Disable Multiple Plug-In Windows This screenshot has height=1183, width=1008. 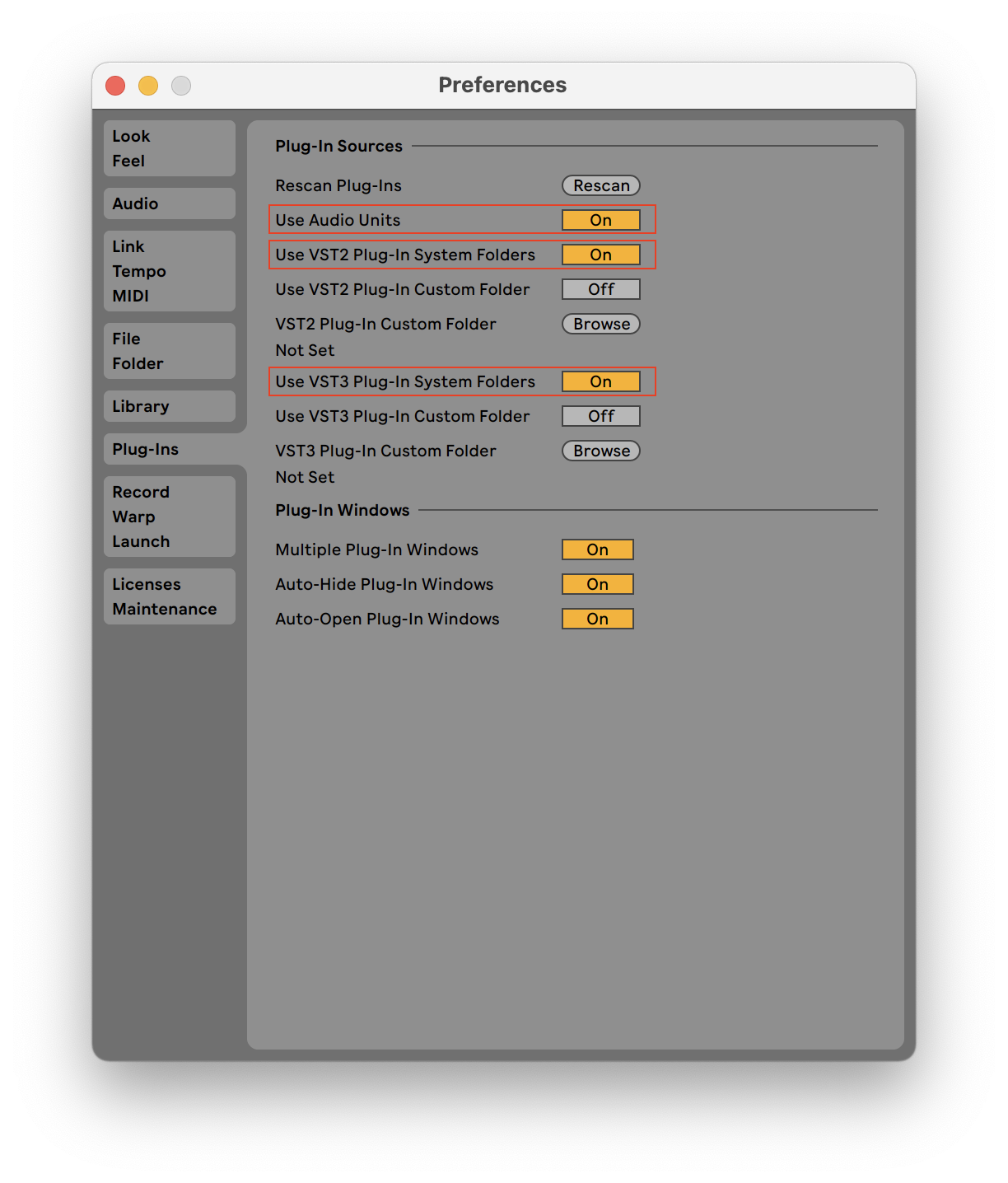(597, 549)
